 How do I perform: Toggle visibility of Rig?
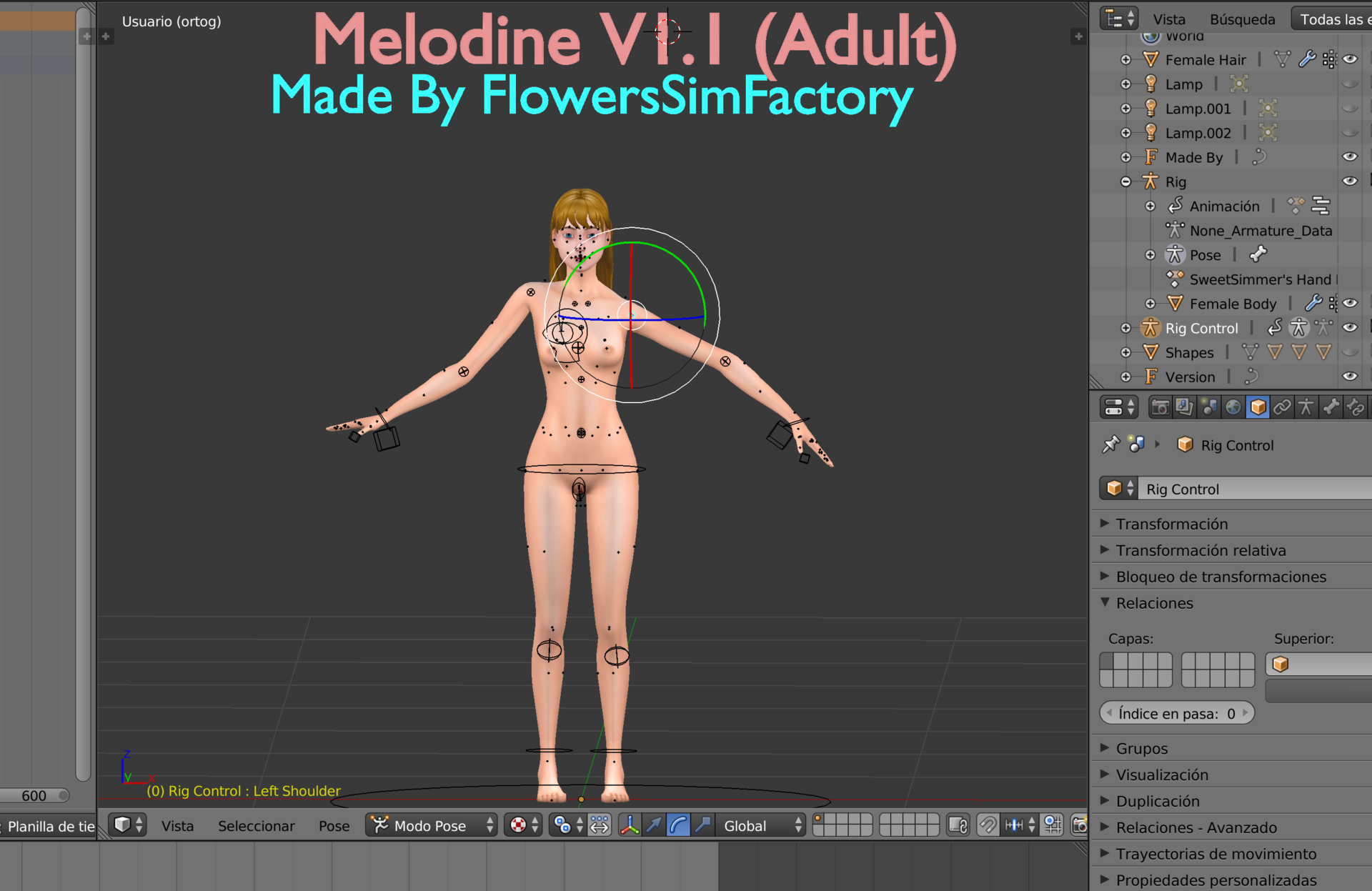(1350, 181)
